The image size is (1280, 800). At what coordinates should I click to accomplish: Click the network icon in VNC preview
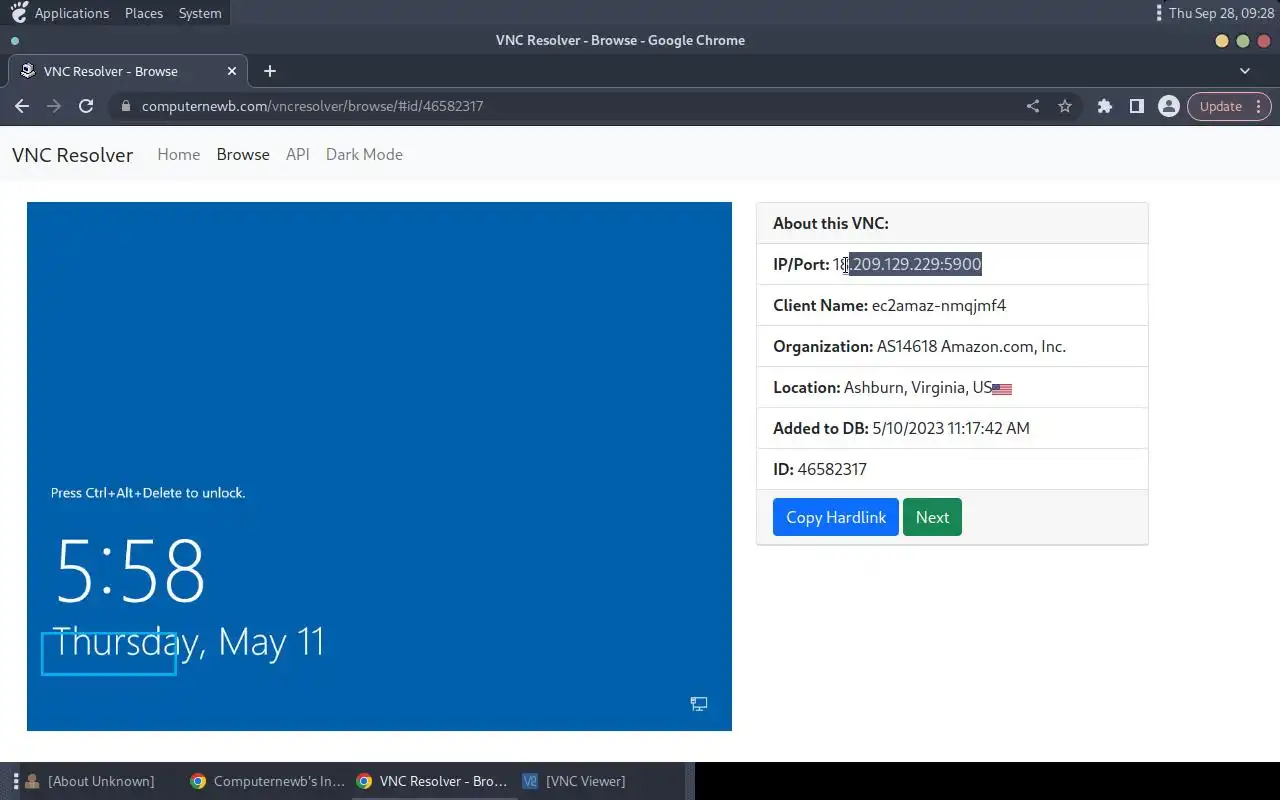[699, 704]
